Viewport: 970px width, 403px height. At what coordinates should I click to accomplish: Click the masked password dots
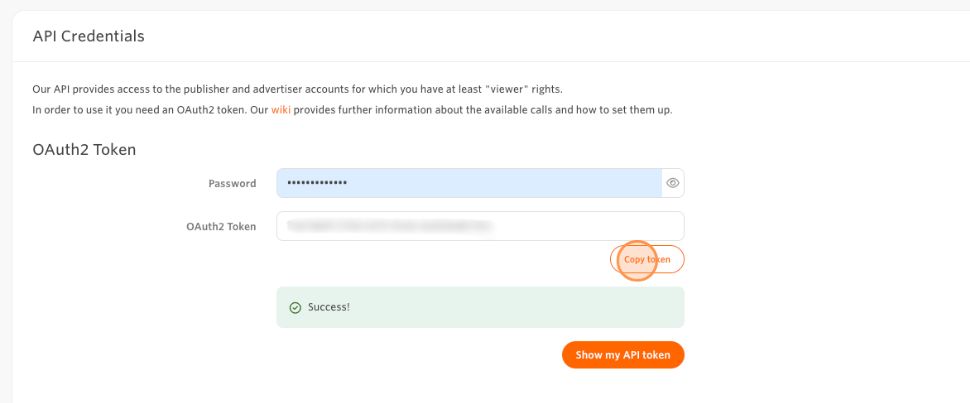pos(317,184)
